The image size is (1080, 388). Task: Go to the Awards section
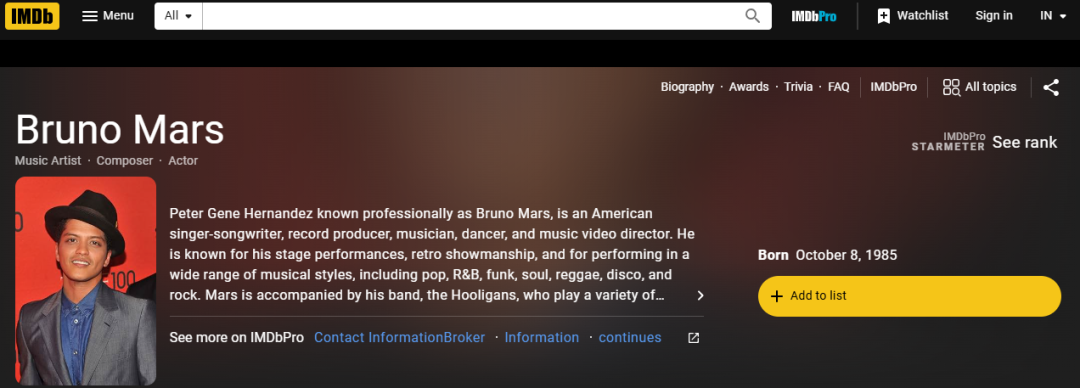tap(749, 87)
